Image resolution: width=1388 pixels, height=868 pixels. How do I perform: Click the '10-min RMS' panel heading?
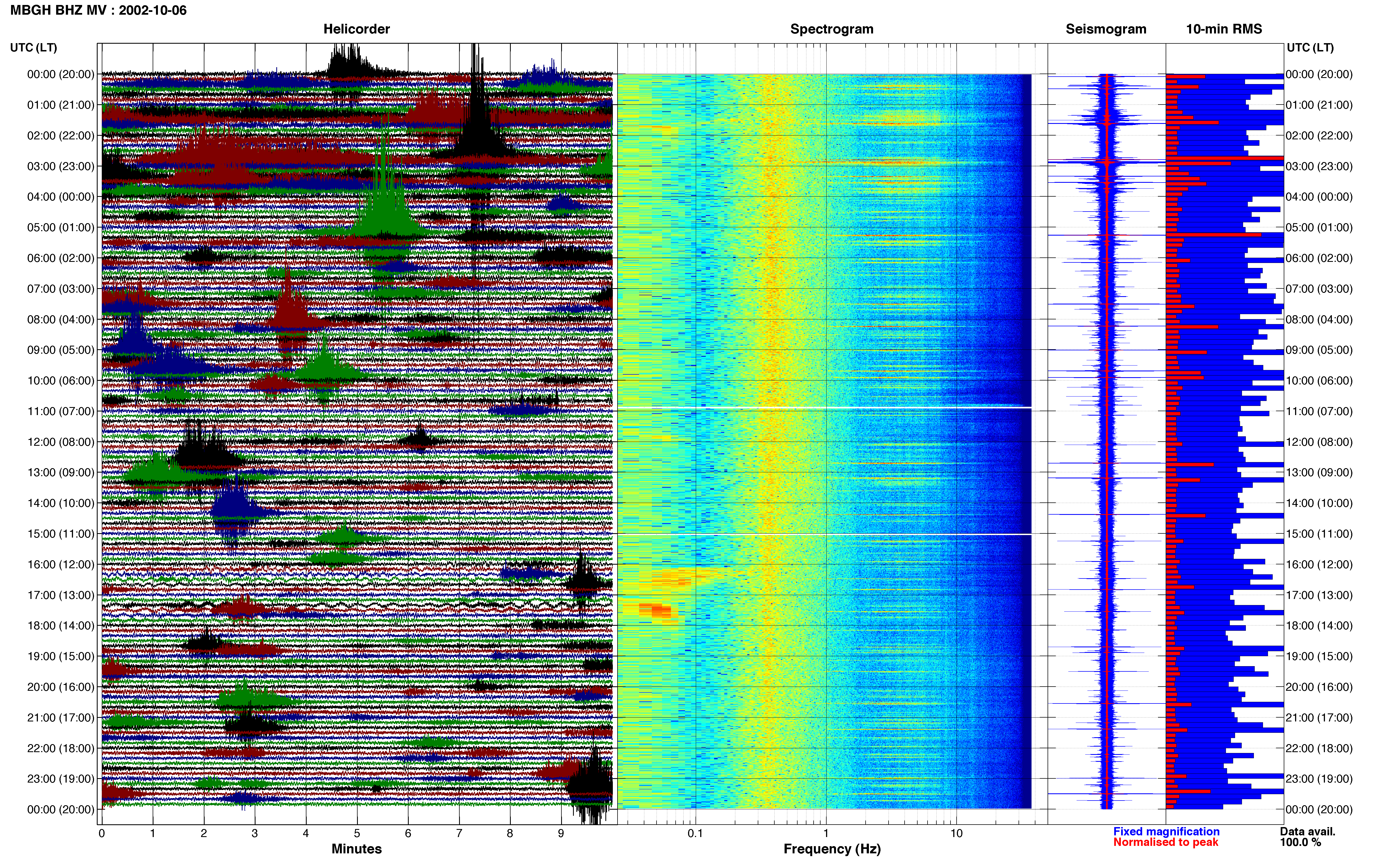coord(1224,29)
